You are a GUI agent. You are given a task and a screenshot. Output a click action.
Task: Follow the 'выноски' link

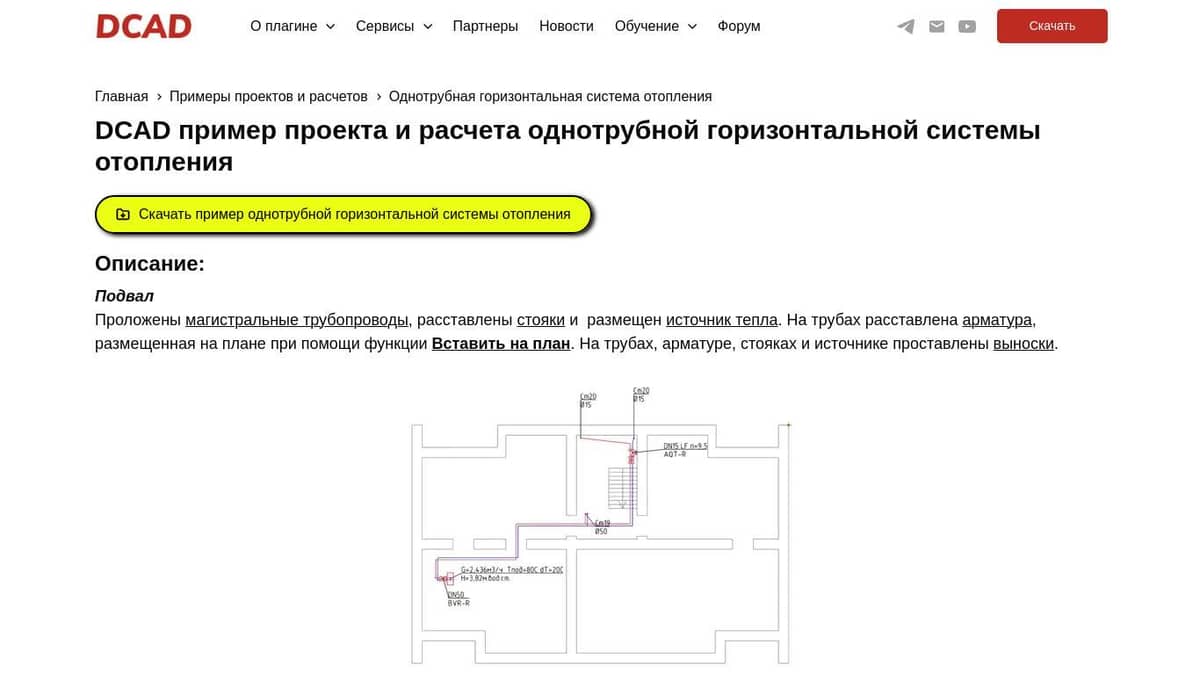pyautogui.click(x=1023, y=344)
